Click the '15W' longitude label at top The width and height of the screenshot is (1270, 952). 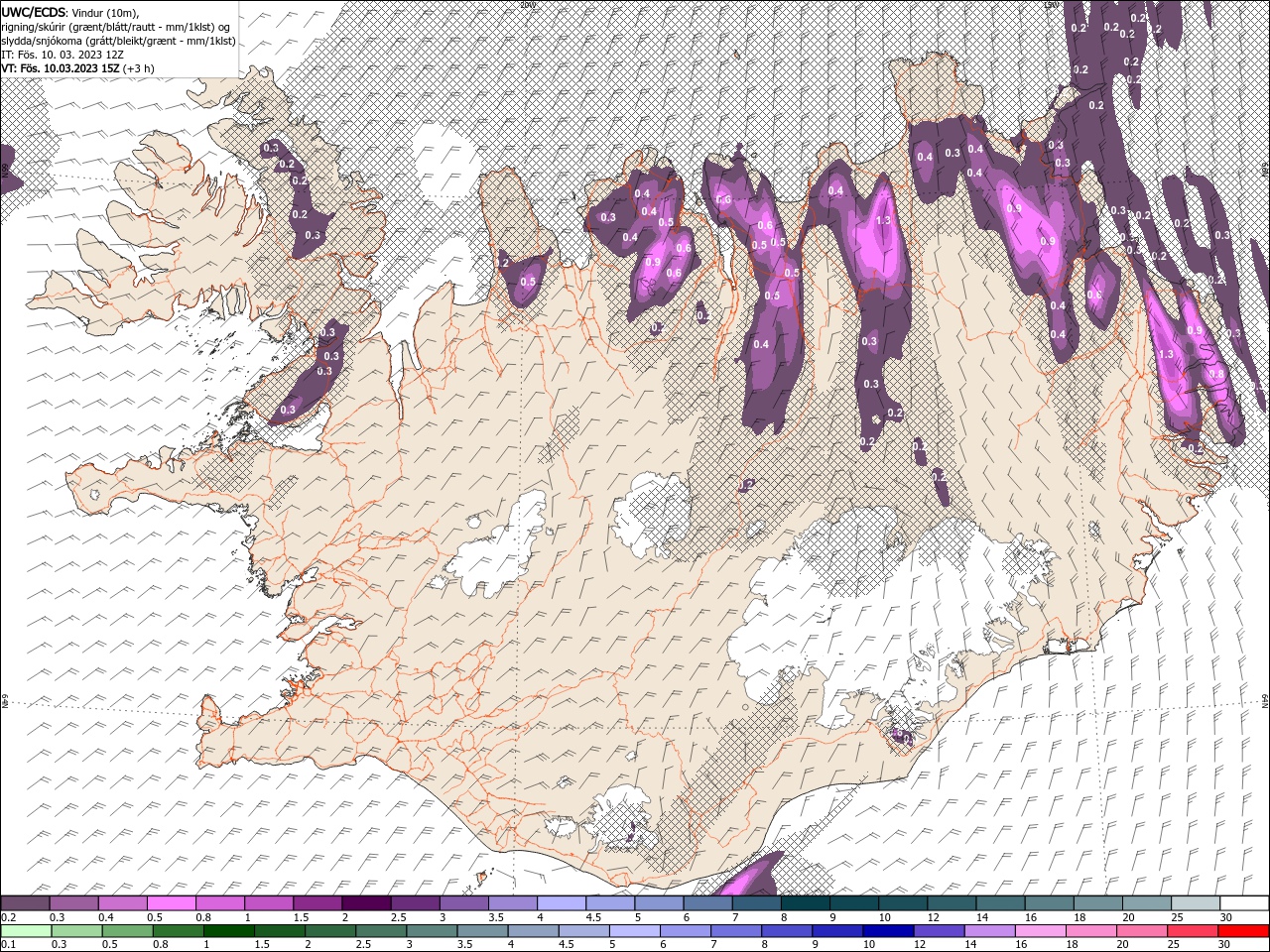click(x=1053, y=5)
